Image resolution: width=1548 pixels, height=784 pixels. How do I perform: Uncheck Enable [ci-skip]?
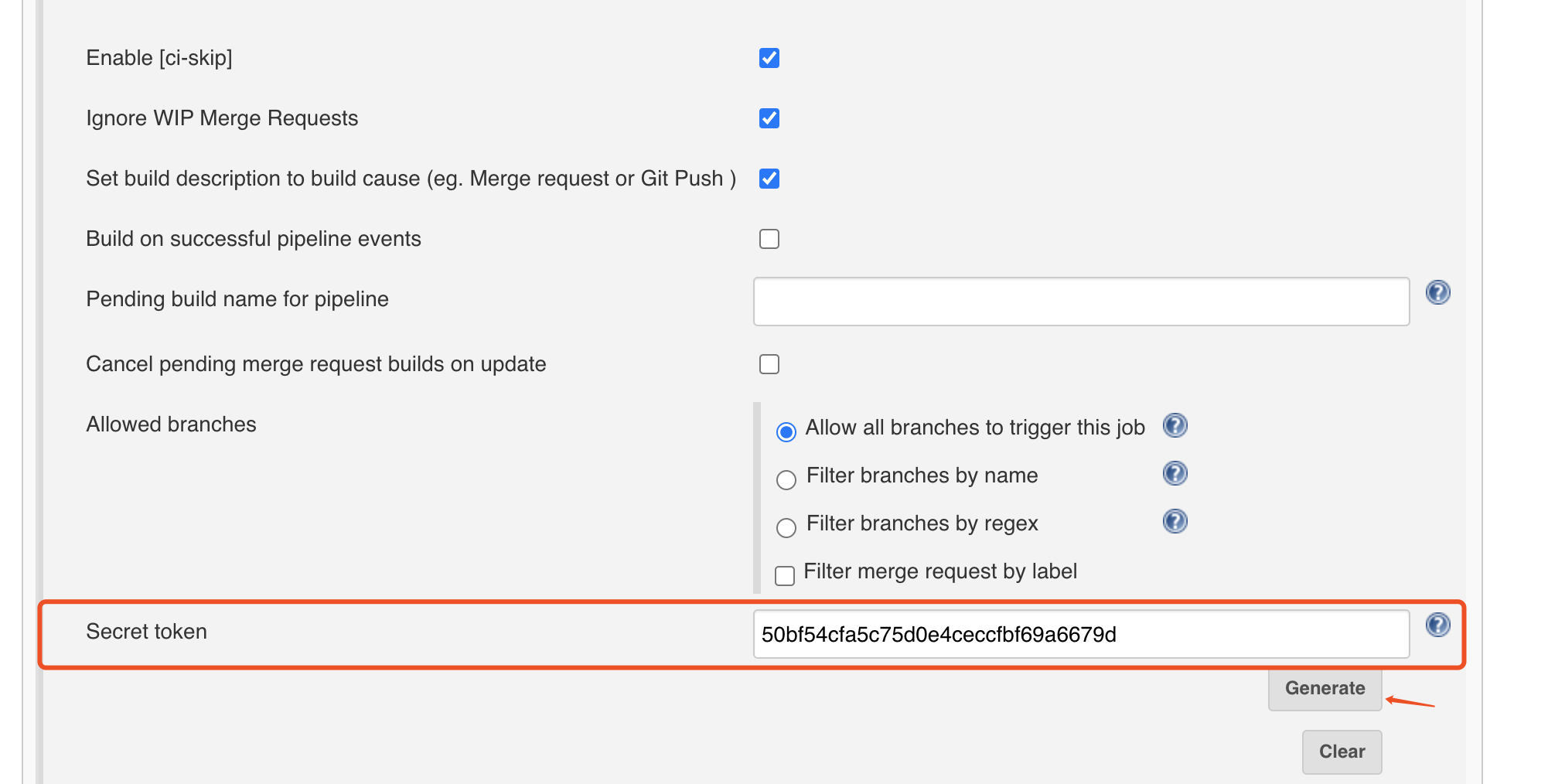click(x=769, y=57)
